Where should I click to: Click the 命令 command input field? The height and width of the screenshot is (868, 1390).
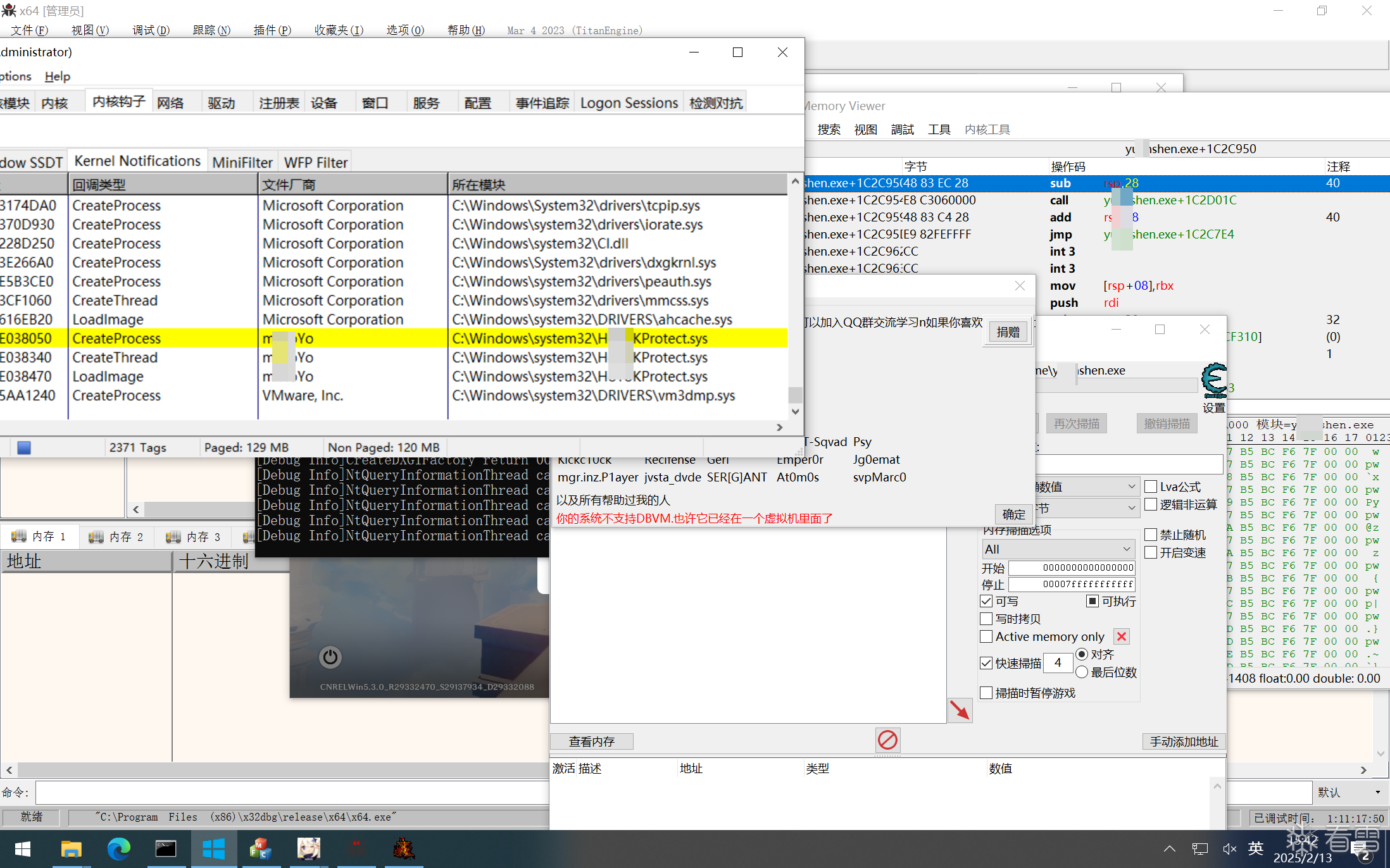pos(291,792)
